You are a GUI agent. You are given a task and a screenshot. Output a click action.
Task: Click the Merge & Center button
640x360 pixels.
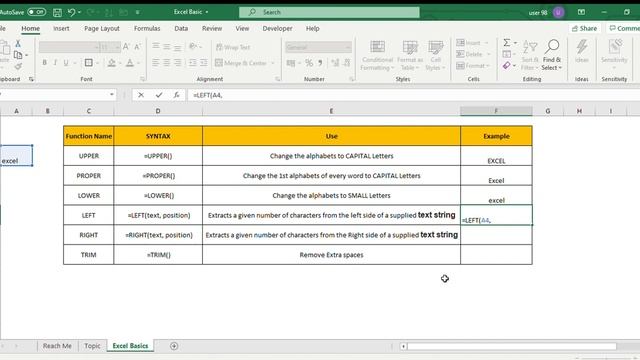tap(241, 63)
